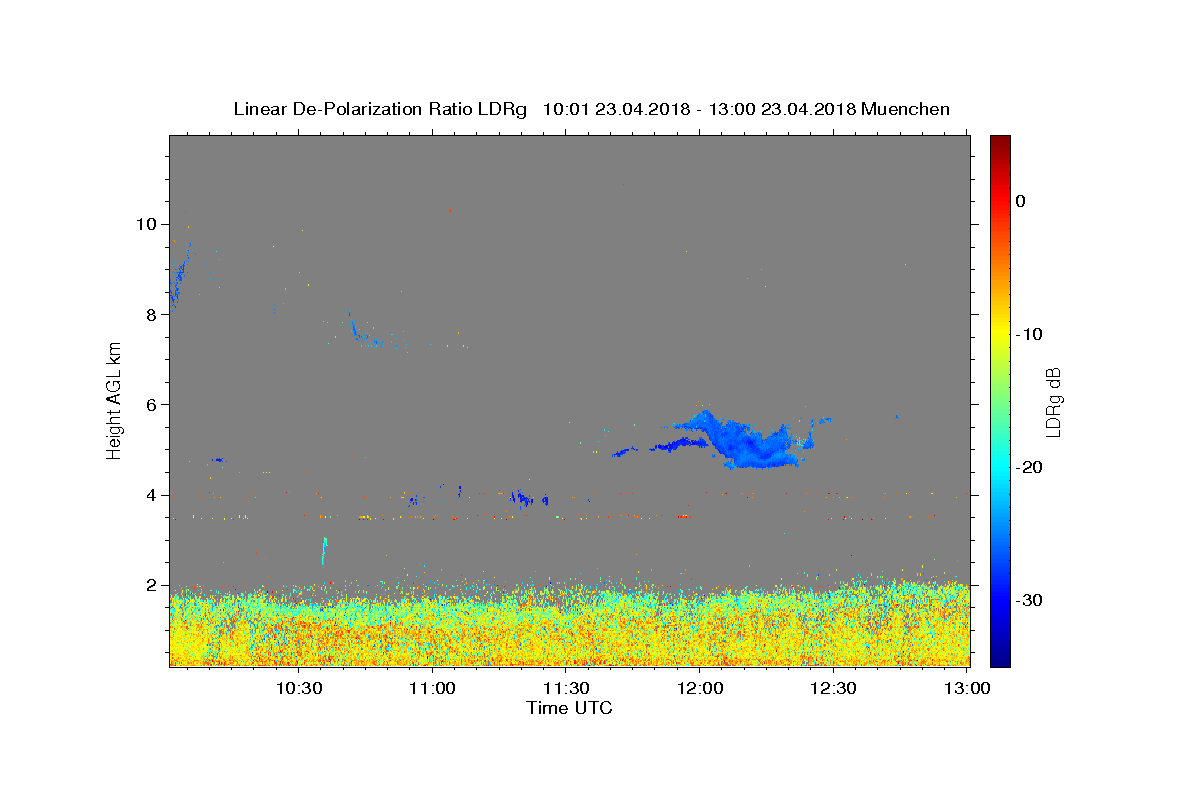Image resolution: width=1200 pixels, height=800 pixels.
Task: Click the dark blue bottom of the colorbar
Action: click(x=1000, y=660)
